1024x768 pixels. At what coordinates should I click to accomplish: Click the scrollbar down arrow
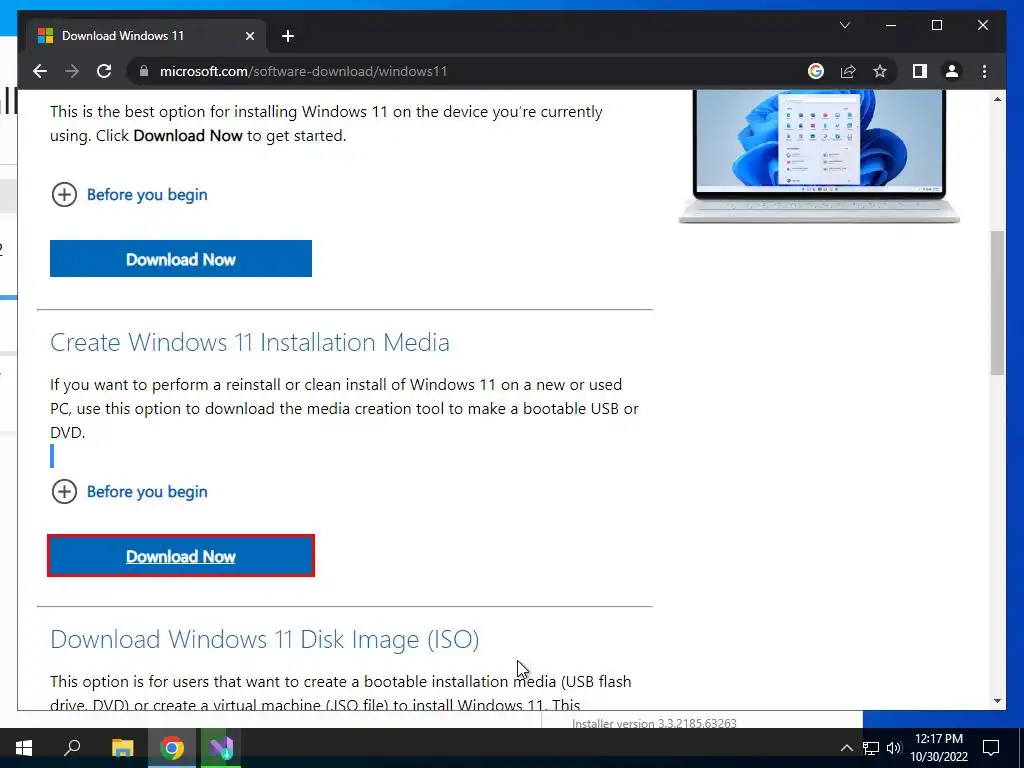[x=997, y=701]
